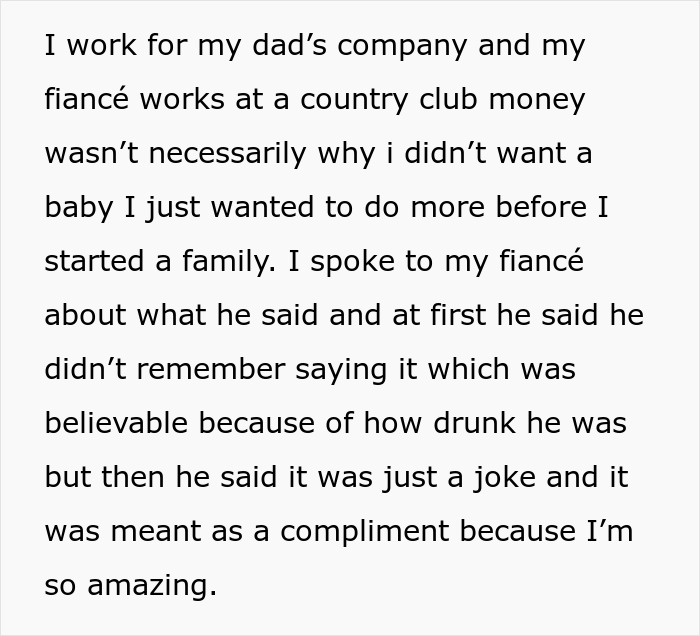Click the word 'before' in fourth line

[x=550, y=208]
